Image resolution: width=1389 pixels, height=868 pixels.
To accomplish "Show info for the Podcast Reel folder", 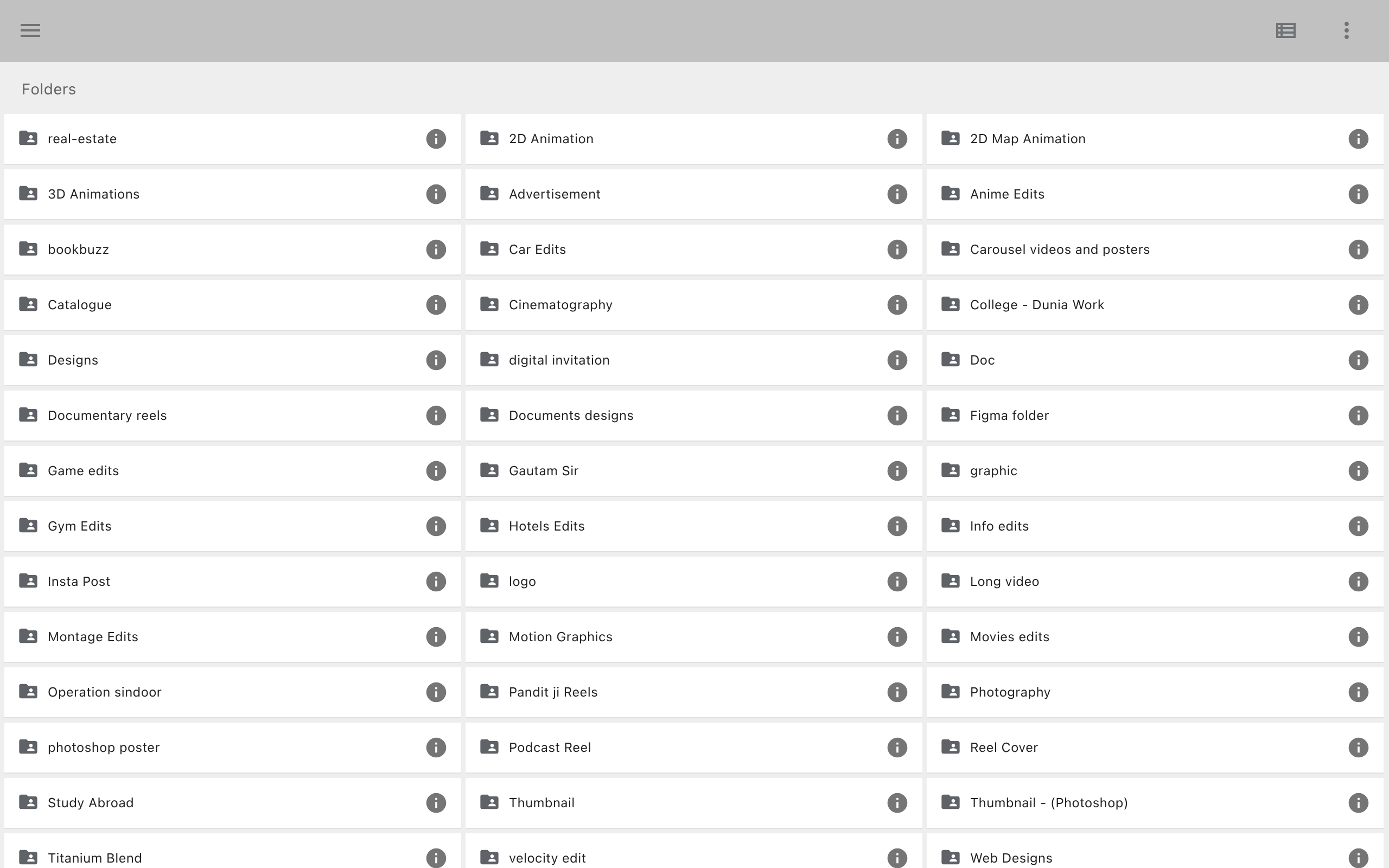I will point(897,748).
